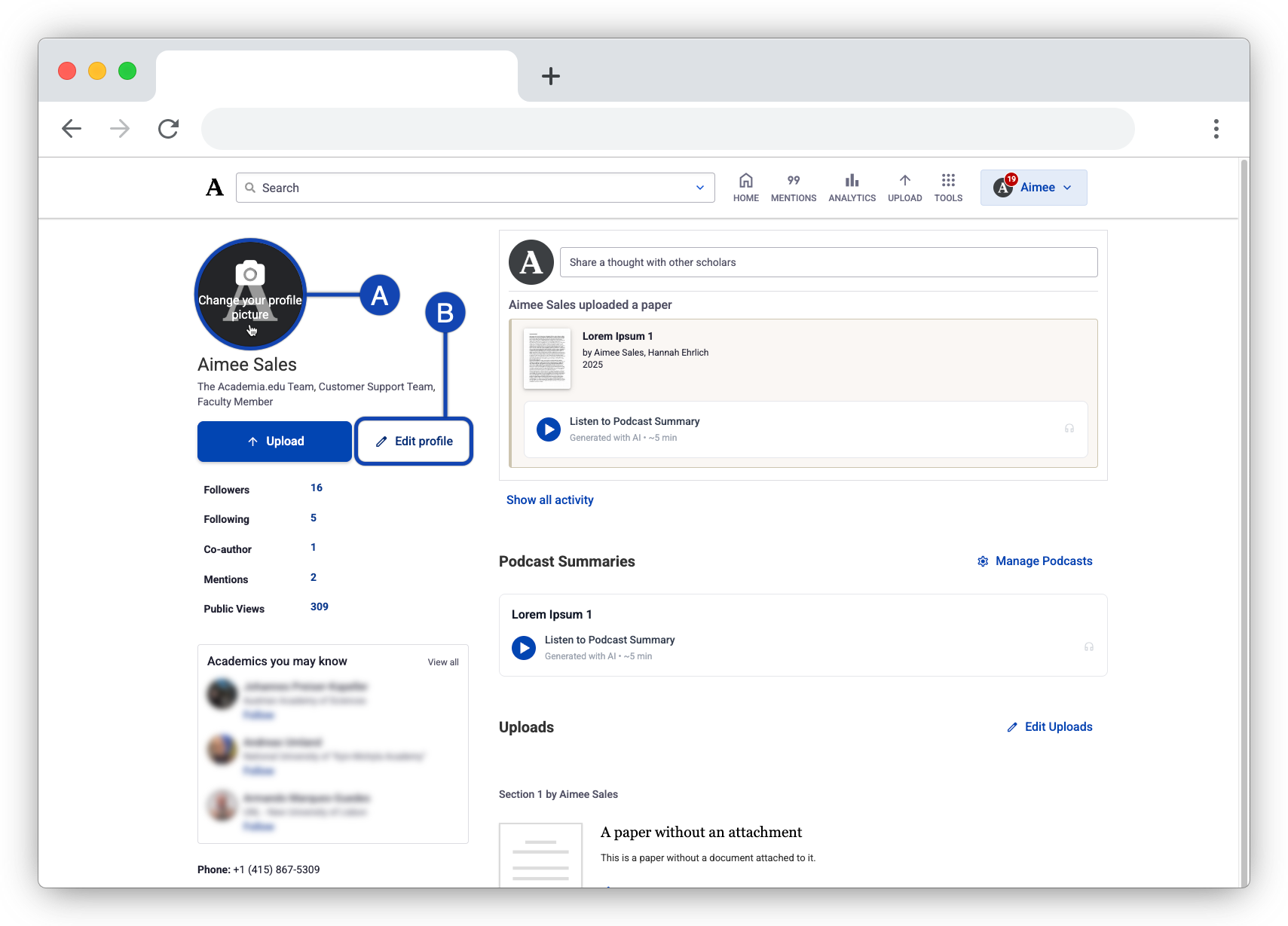This screenshot has width=1288, height=926.
Task: Play the podcast summary in activity feed
Action: click(x=549, y=429)
